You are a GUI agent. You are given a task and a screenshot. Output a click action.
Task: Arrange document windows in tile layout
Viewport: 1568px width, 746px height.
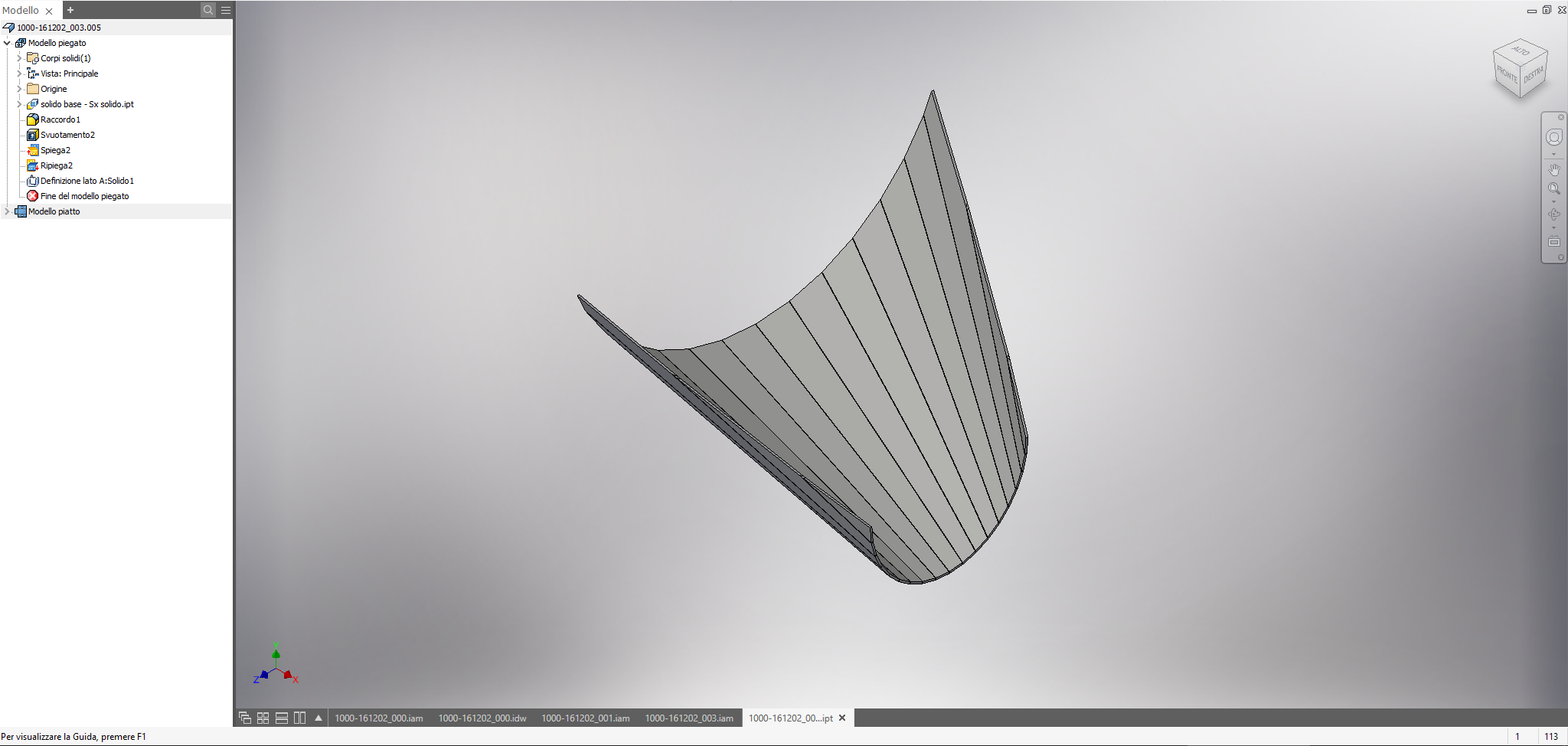click(263, 718)
